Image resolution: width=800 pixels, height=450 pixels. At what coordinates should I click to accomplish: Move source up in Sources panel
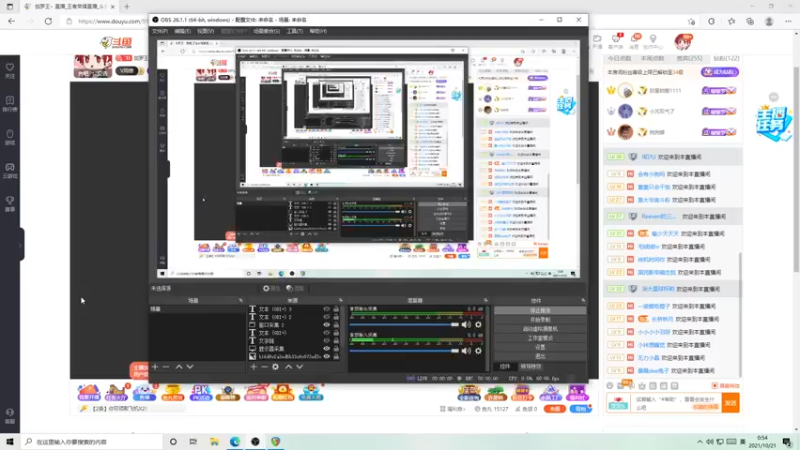[x=289, y=367]
